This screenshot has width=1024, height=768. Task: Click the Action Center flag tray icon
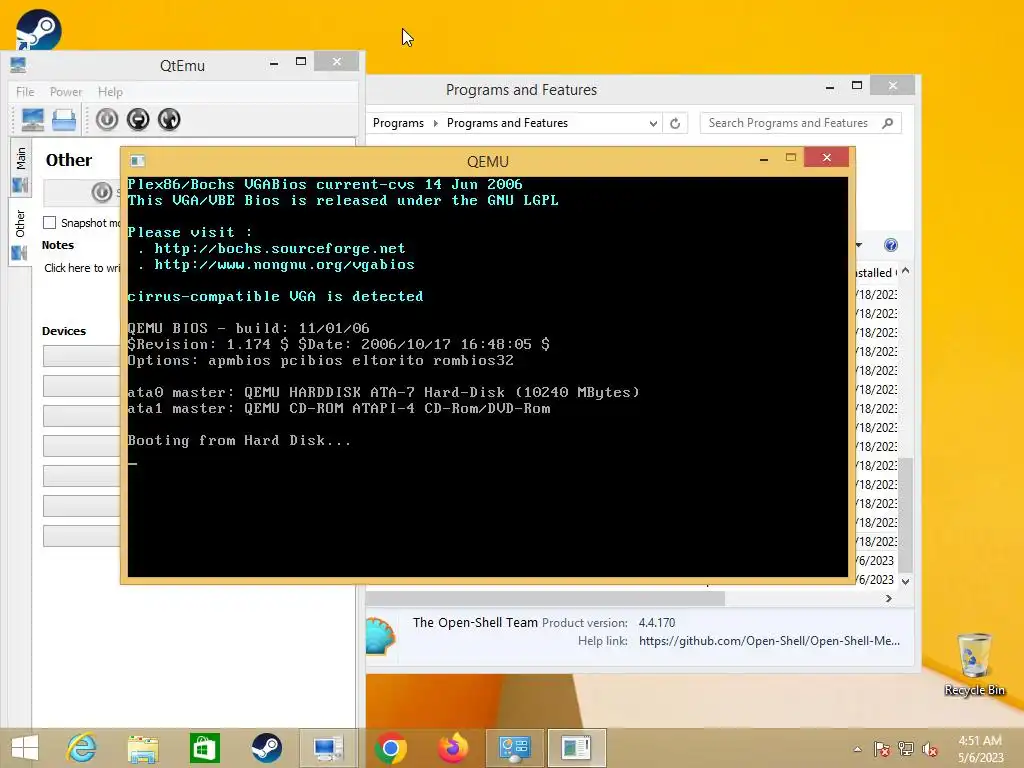(x=882, y=749)
